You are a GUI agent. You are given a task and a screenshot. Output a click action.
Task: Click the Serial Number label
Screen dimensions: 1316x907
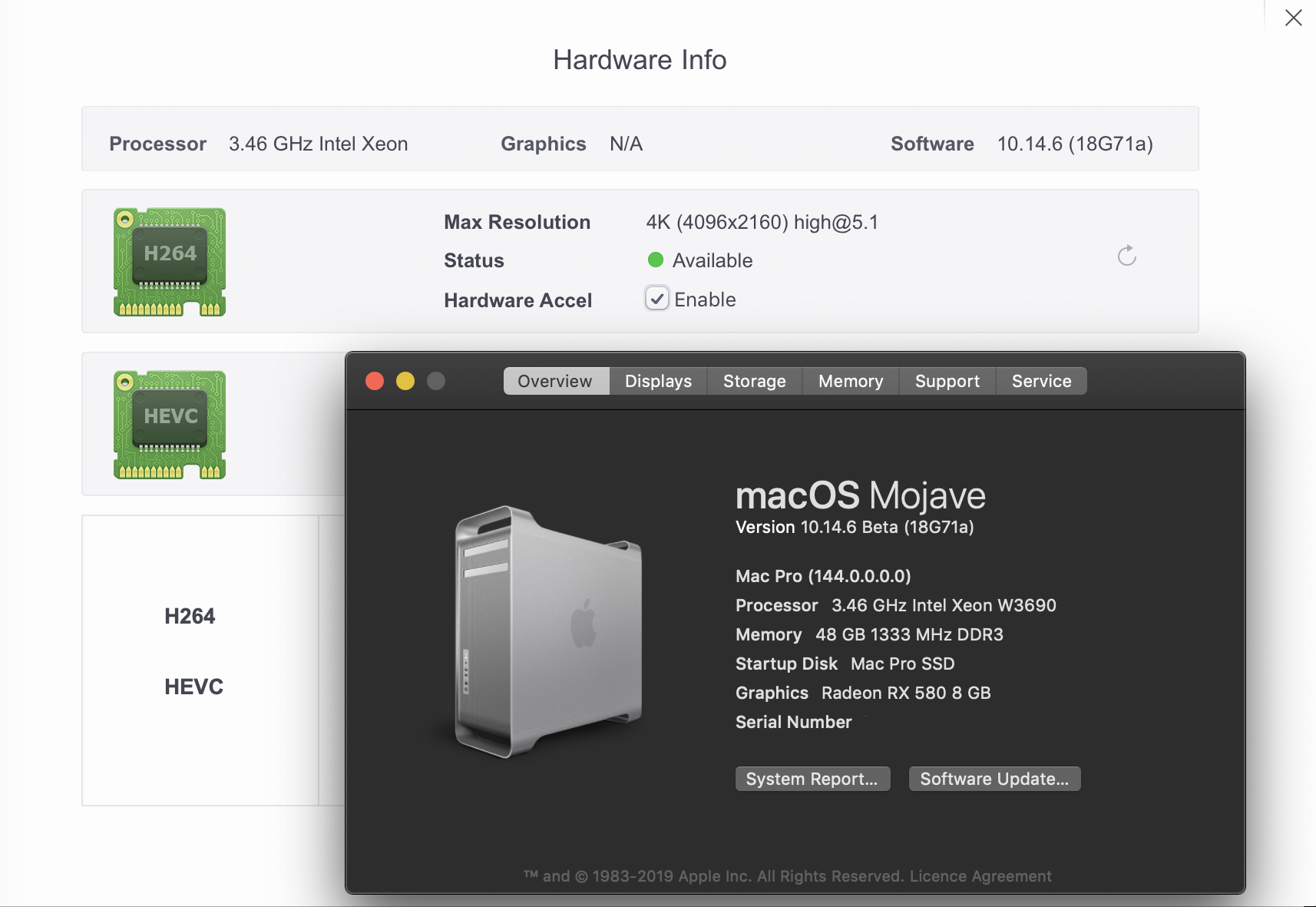coord(794,722)
